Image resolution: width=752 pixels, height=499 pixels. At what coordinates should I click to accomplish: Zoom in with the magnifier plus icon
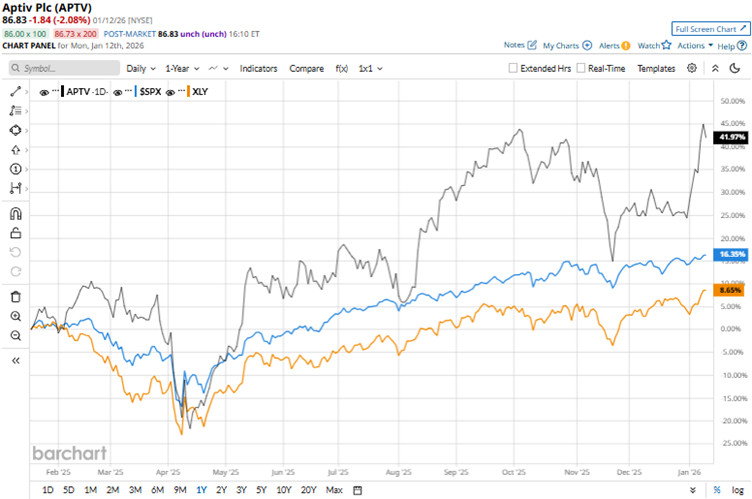15,316
